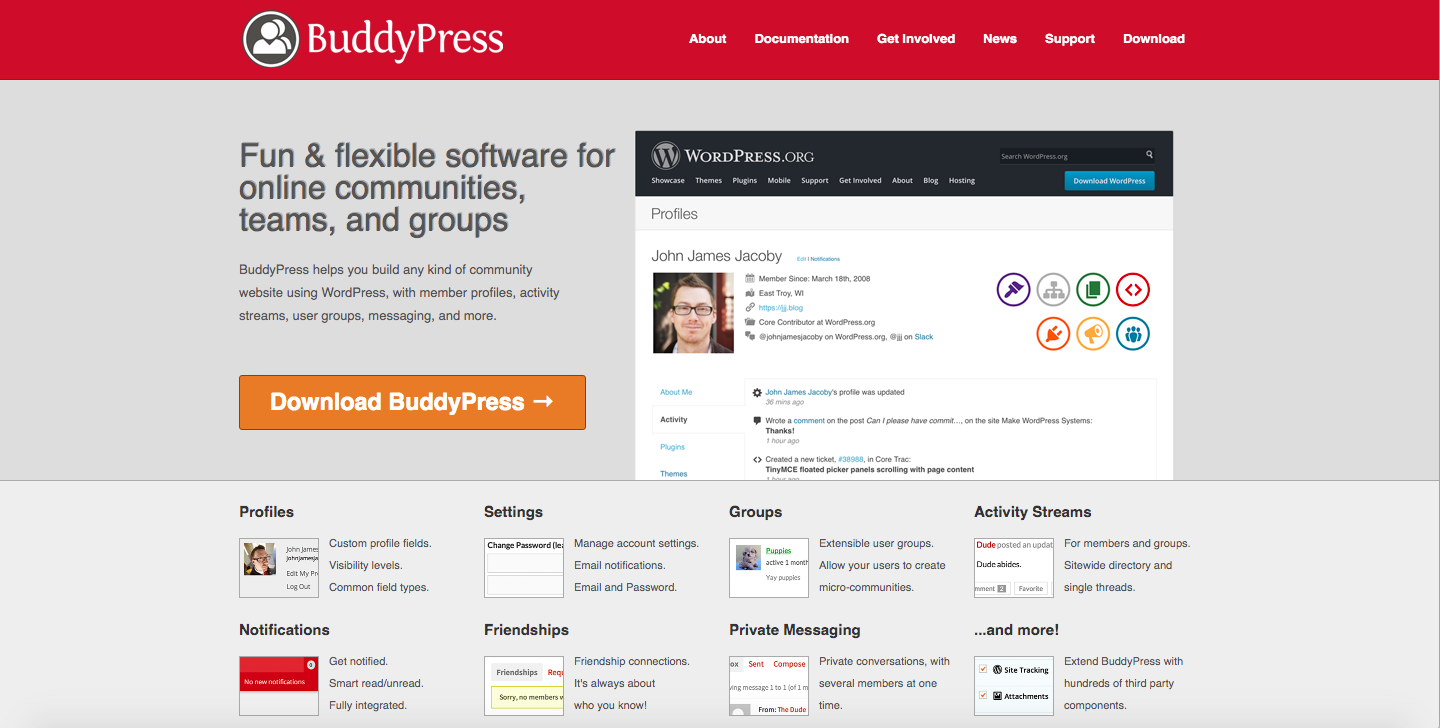Click the text 'Manage account settings.'
Screen dimensions: 1440x728
(636, 544)
